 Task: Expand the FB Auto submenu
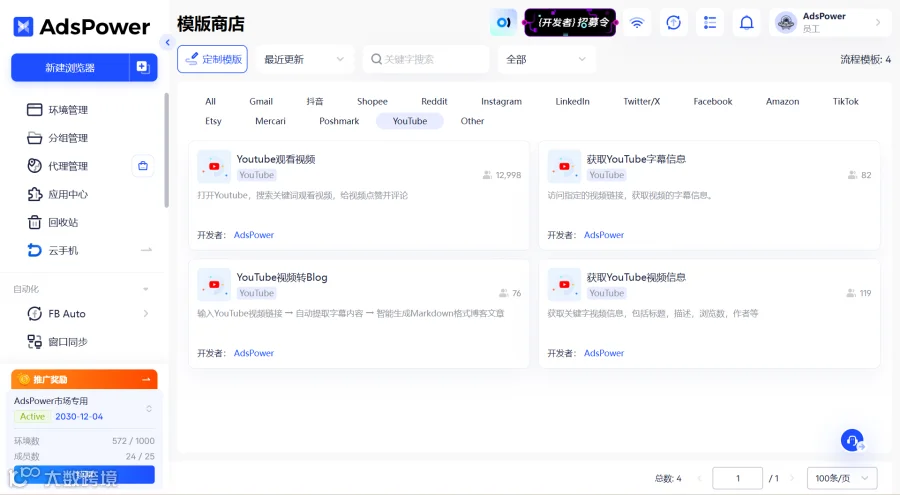[x=146, y=314]
